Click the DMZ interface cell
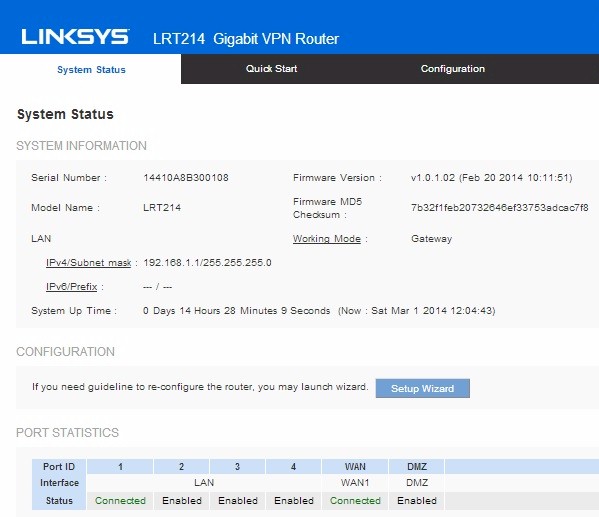This screenshot has width=599, height=517. click(417, 483)
